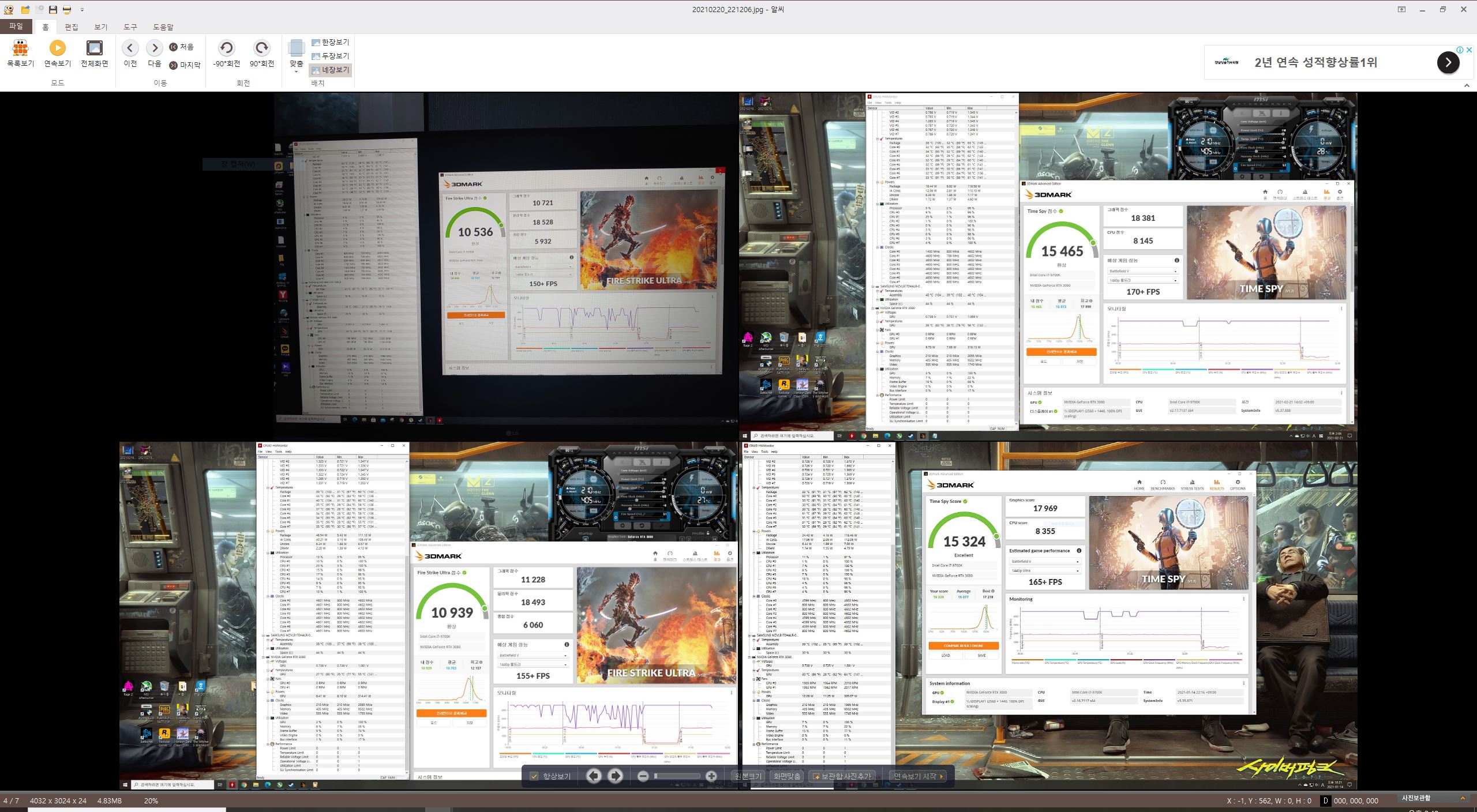Zoom out with the minus button
Image resolution: width=1477 pixels, height=812 pixels.
pyautogui.click(x=643, y=776)
